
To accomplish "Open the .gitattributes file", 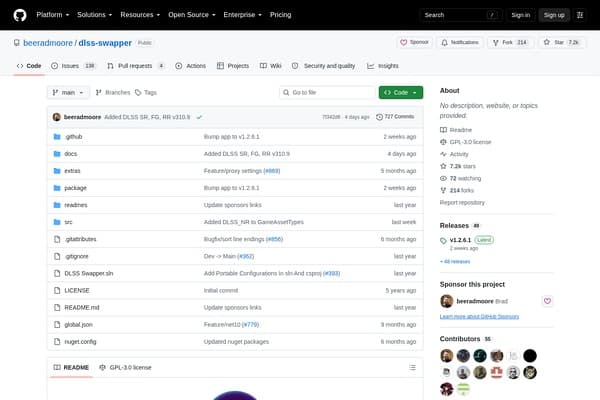I will [80, 239].
